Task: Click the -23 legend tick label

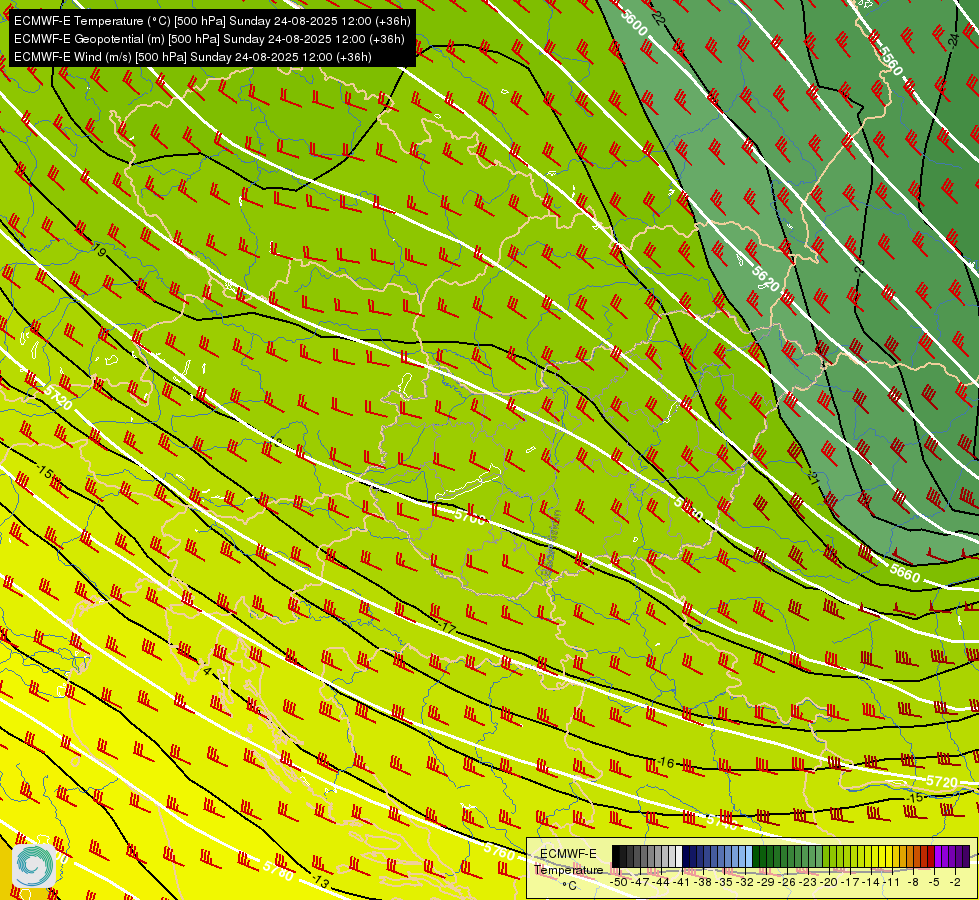Action: click(x=809, y=882)
